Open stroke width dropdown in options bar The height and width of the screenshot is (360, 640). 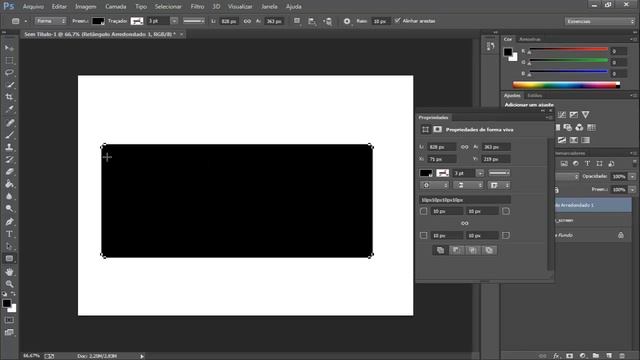click(x=174, y=21)
